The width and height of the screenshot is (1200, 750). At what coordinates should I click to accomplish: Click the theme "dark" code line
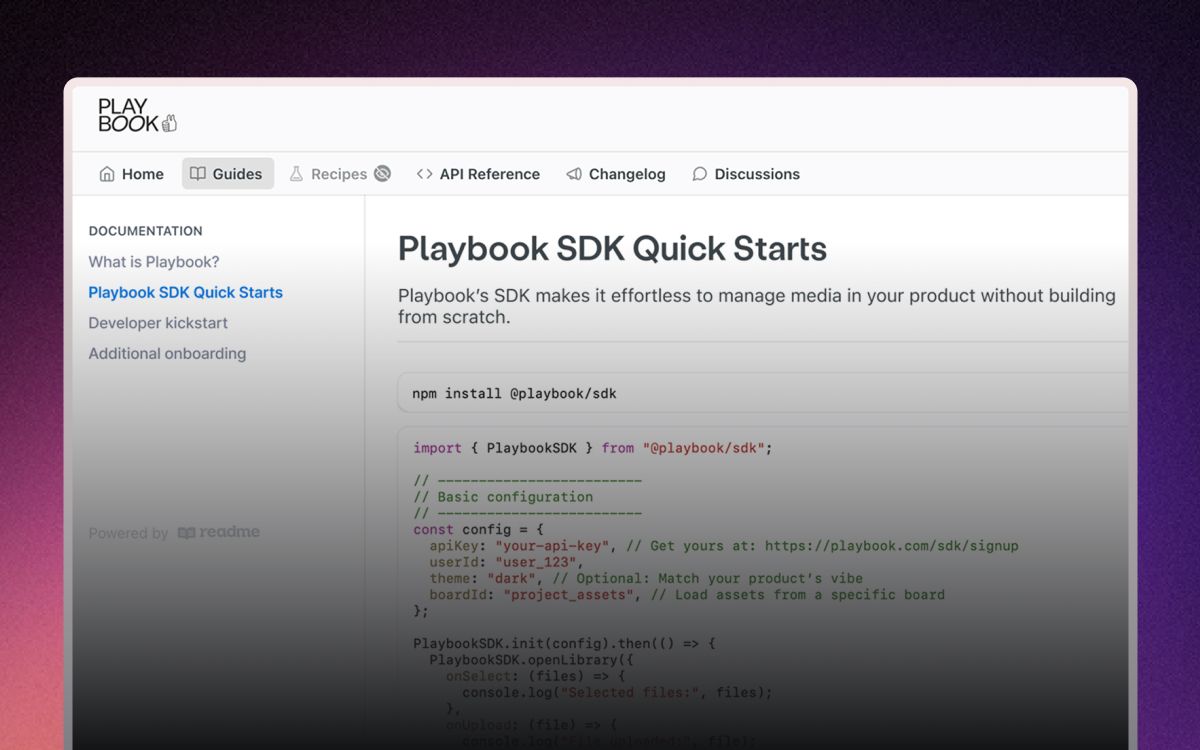tap(646, 578)
